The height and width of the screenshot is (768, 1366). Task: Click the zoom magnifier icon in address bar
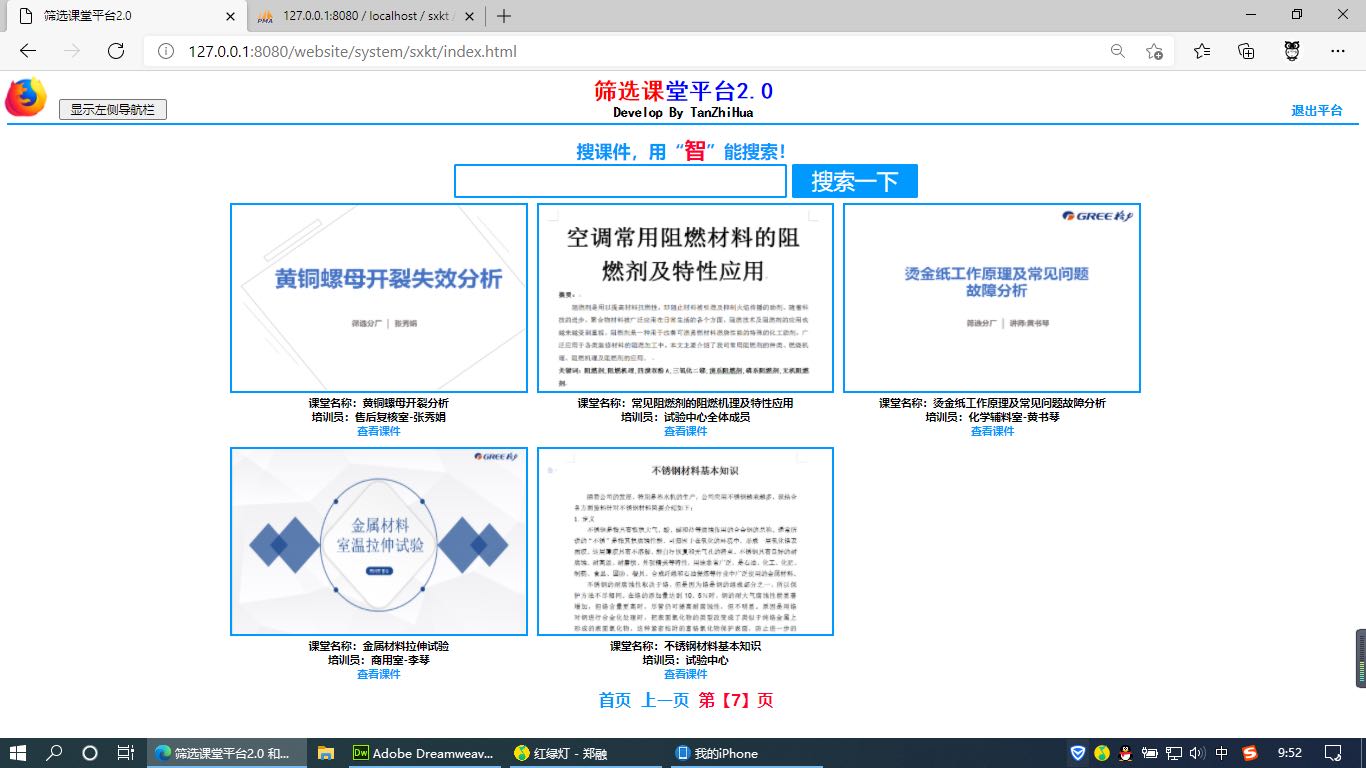pyautogui.click(x=1118, y=51)
